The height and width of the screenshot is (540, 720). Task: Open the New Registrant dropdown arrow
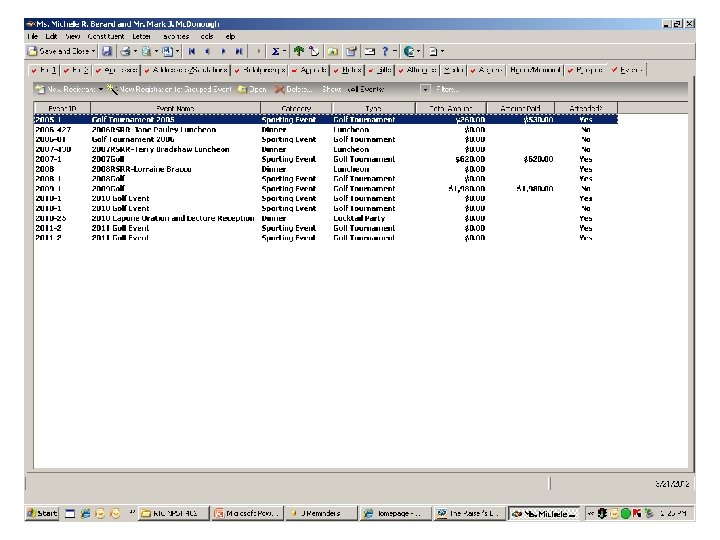[101, 89]
